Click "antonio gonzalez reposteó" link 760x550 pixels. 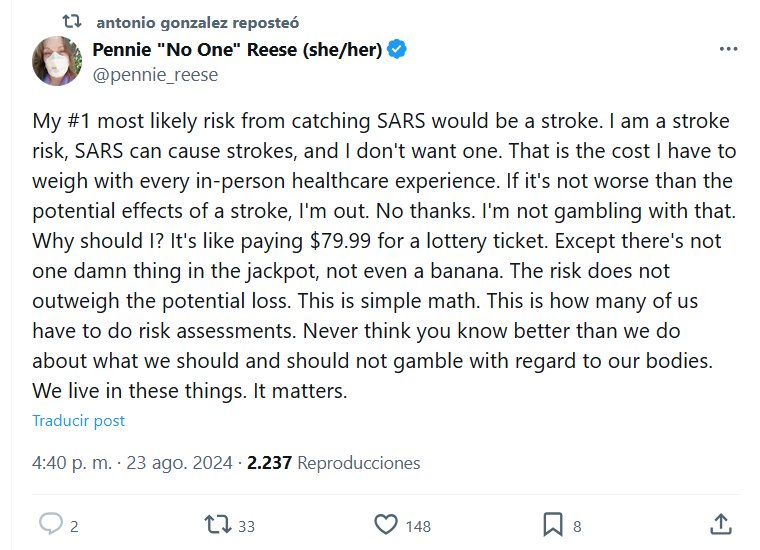click(x=199, y=22)
